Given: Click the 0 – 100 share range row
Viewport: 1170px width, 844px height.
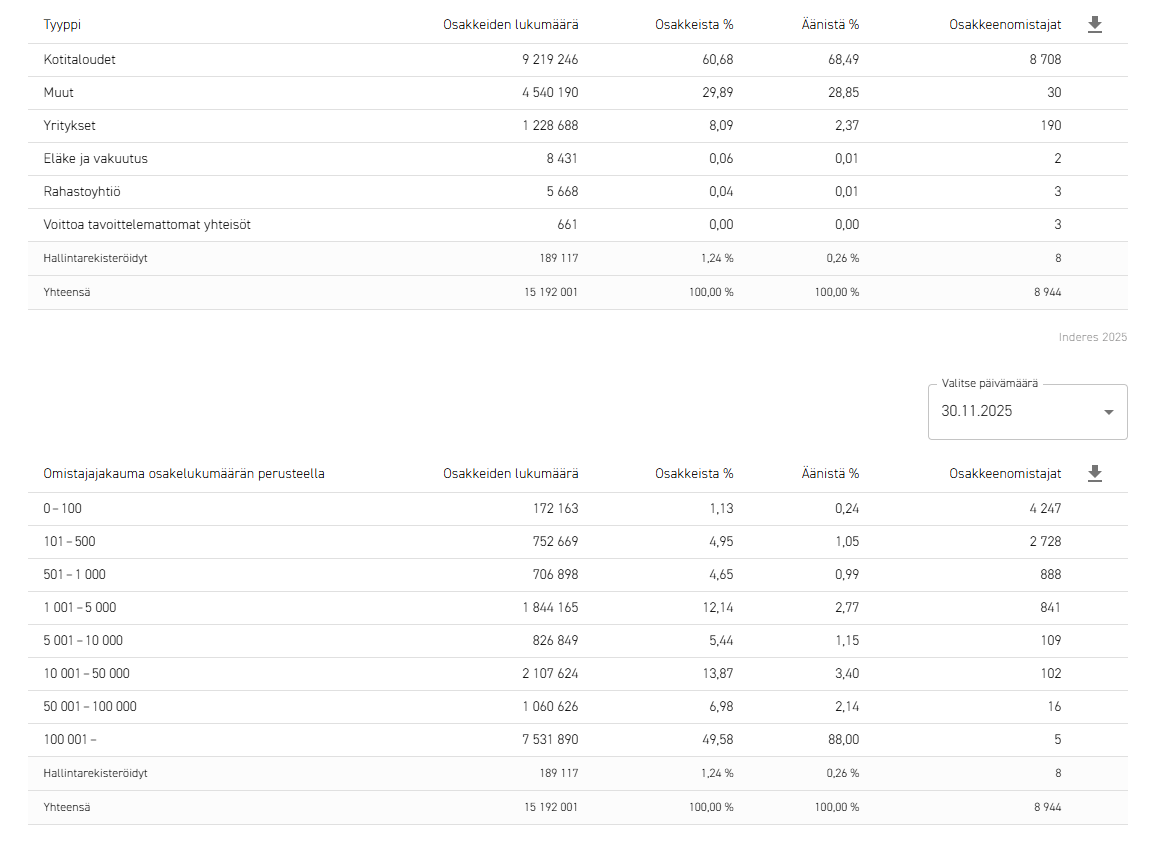Looking at the screenshot, I should (x=63, y=509).
